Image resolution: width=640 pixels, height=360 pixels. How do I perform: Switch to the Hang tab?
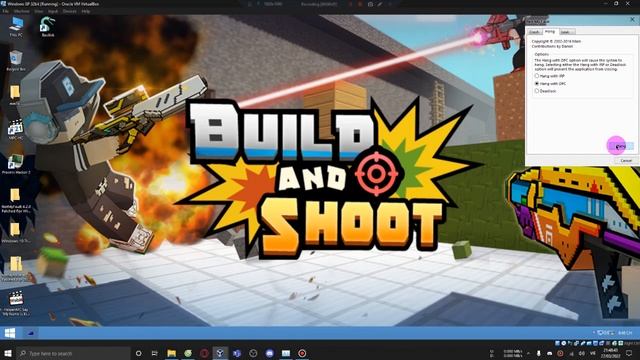coord(550,31)
